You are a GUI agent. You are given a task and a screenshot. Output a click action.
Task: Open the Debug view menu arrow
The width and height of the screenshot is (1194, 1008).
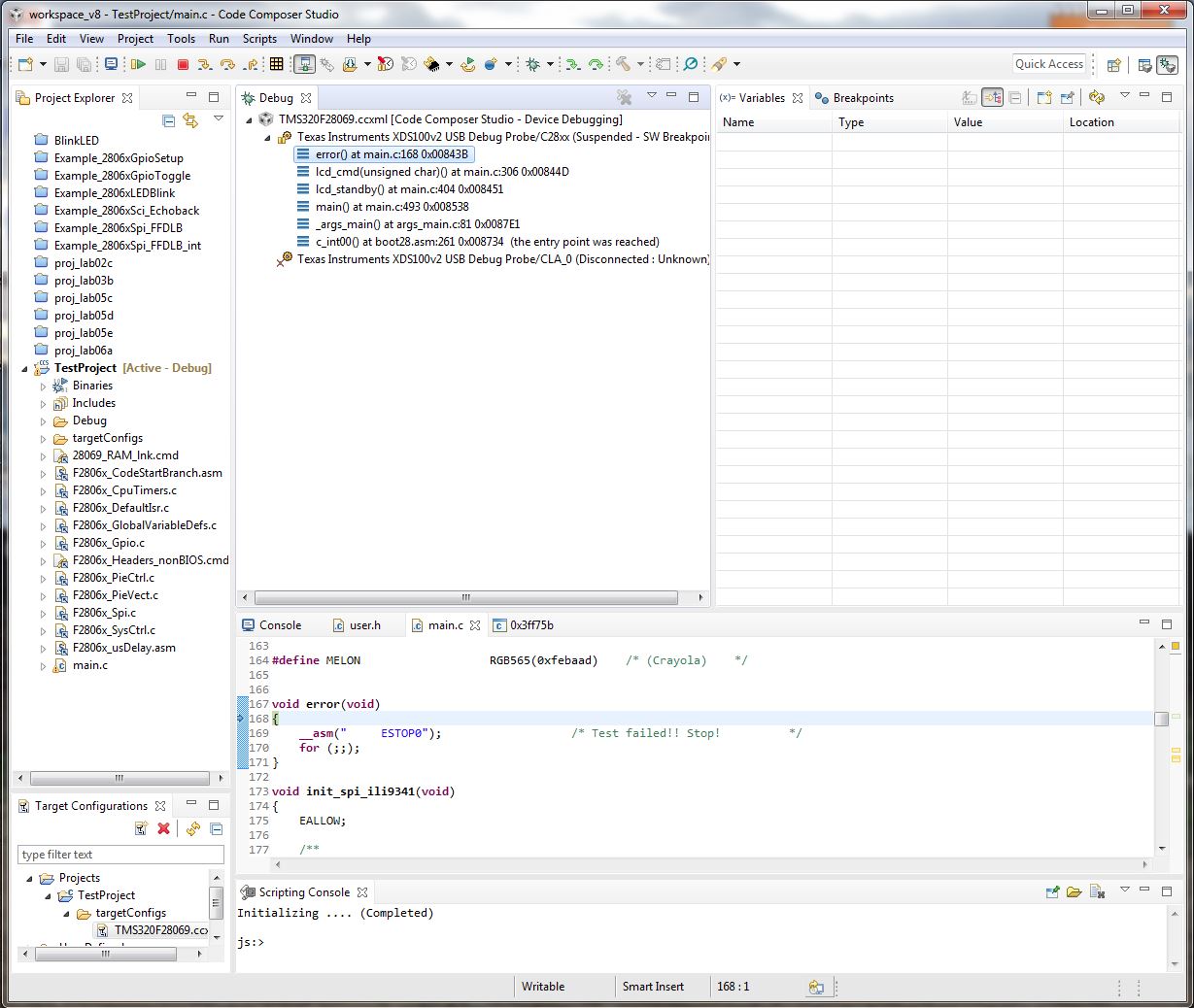tap(652, 95)
